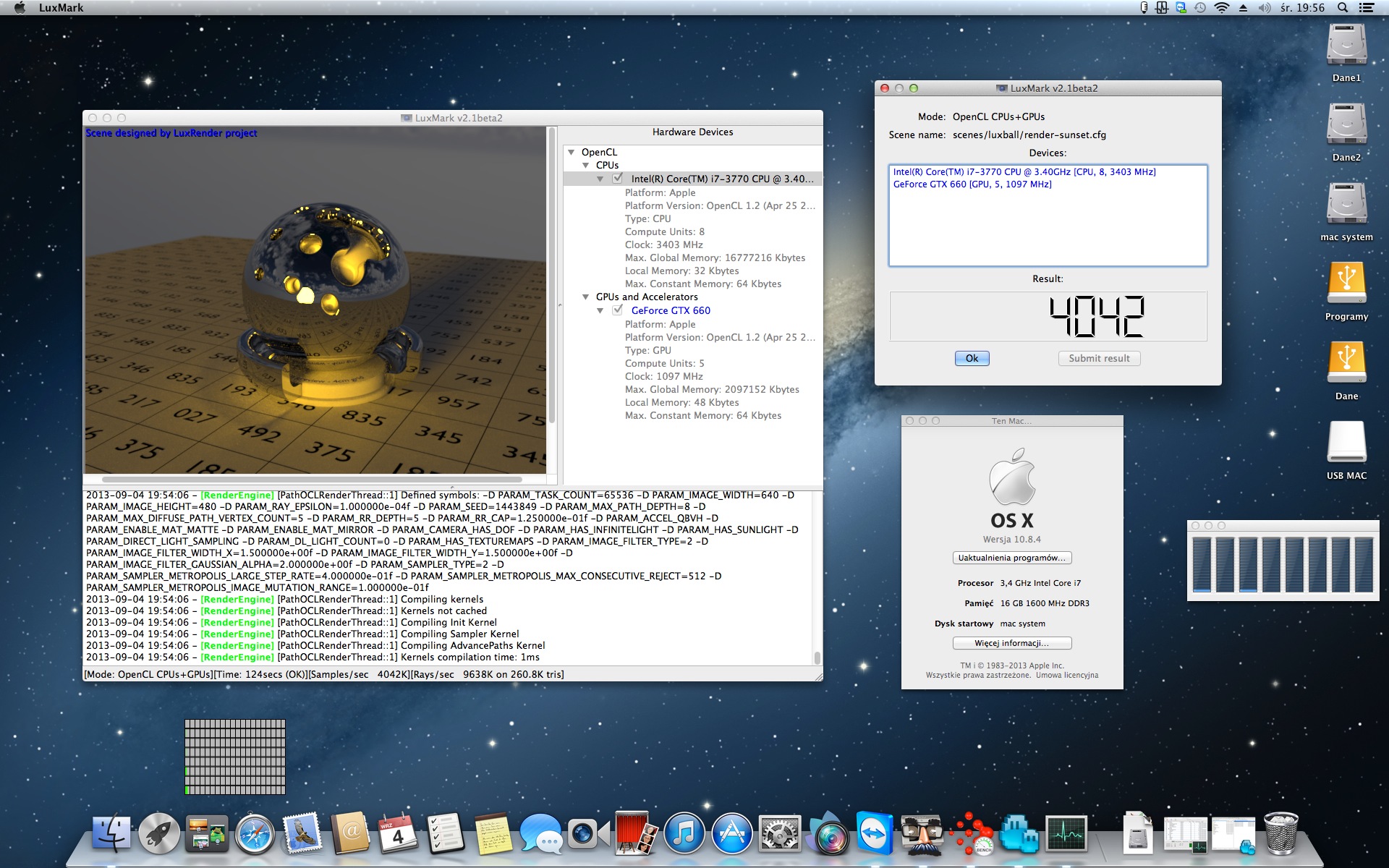Select 'Clock: 3403 MHz' row
This screenshot has height=868, width=1389.
click(663, 244)
